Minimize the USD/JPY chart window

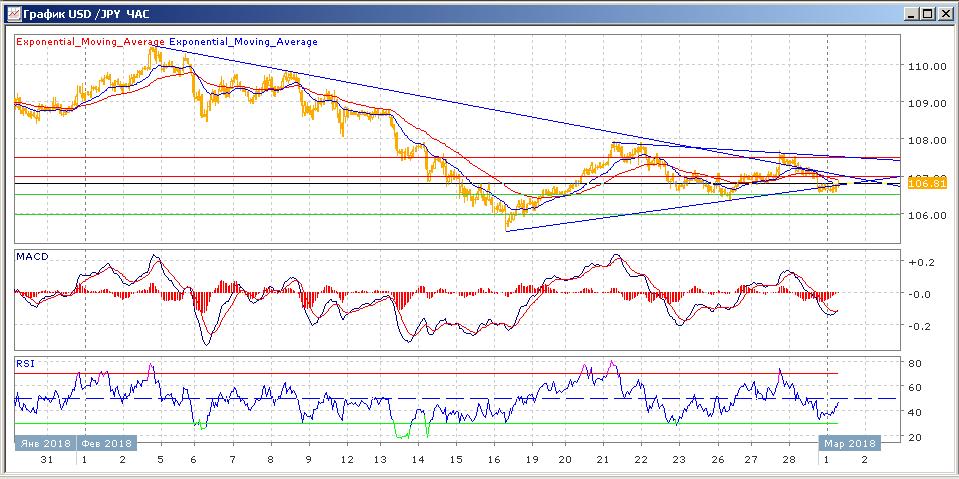(913, 13)
